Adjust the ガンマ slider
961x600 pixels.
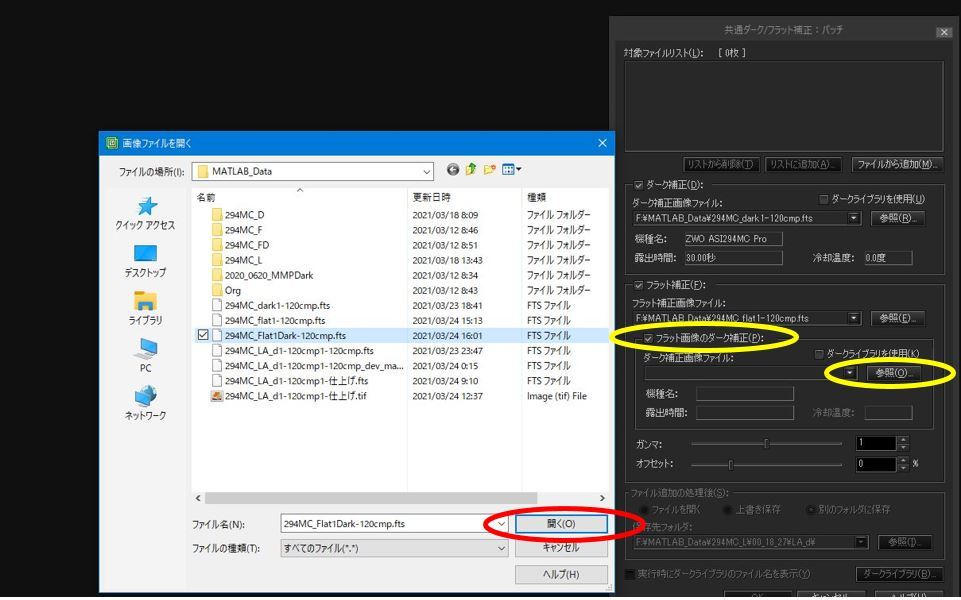(766, 443)
